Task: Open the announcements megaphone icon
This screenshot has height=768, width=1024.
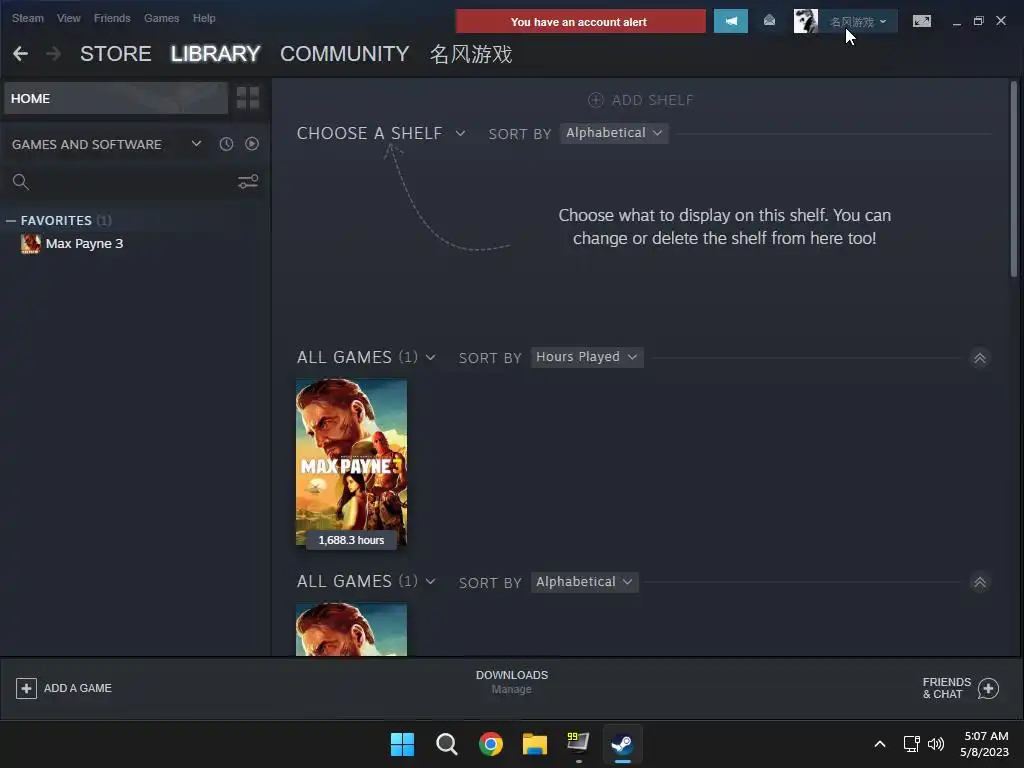Action: 730,22
